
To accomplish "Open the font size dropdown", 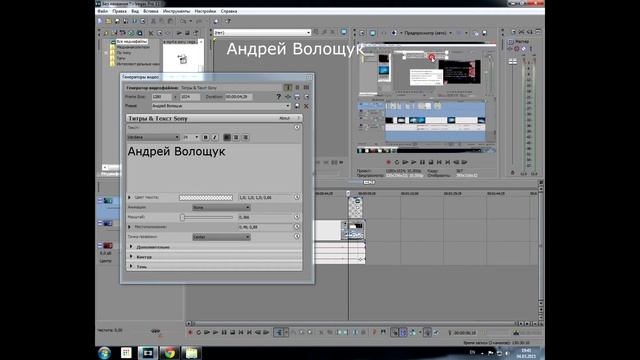I will click(x=191, y=138).
